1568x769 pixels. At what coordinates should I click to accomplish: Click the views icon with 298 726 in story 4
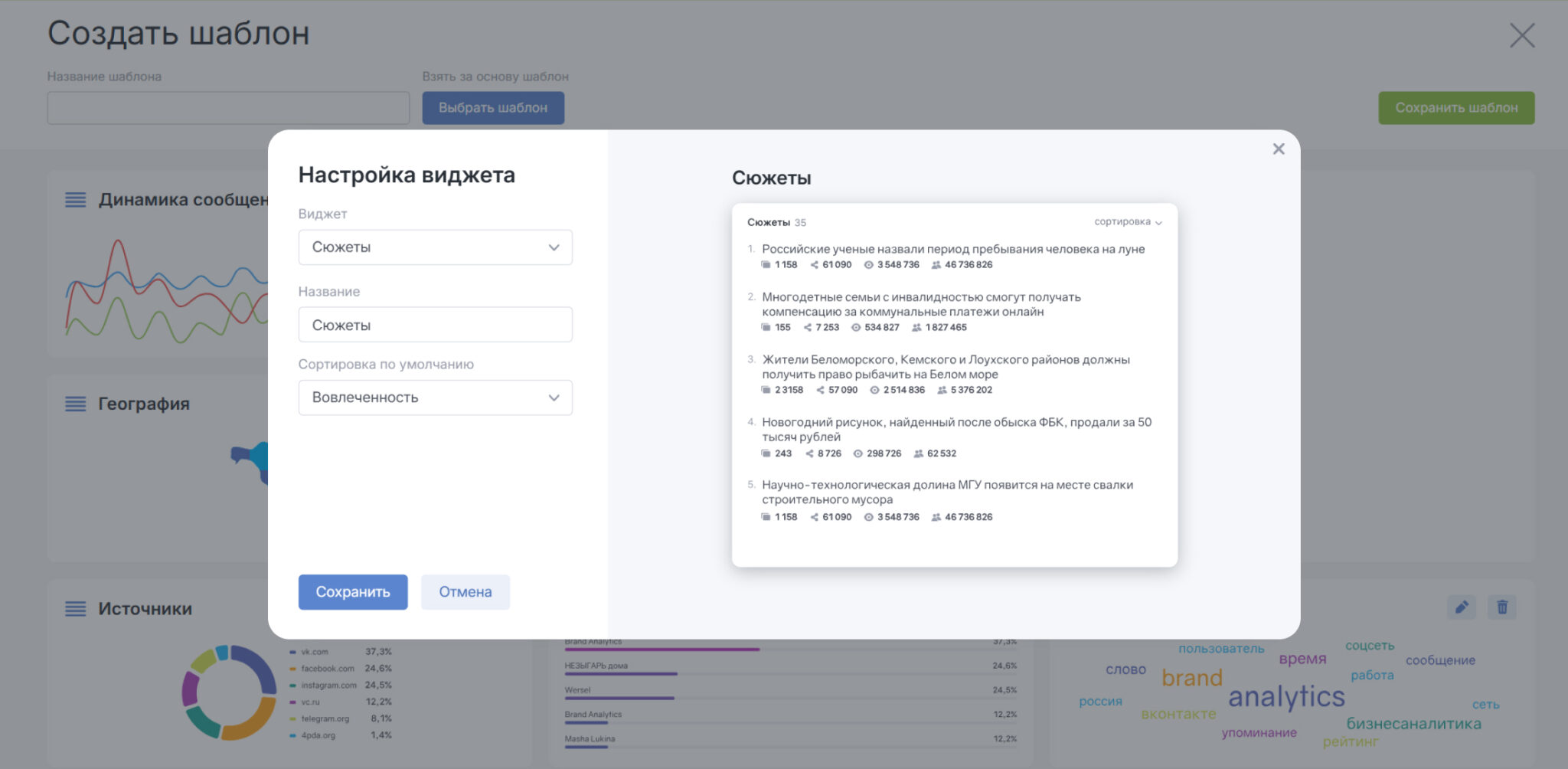coord(858,454)
